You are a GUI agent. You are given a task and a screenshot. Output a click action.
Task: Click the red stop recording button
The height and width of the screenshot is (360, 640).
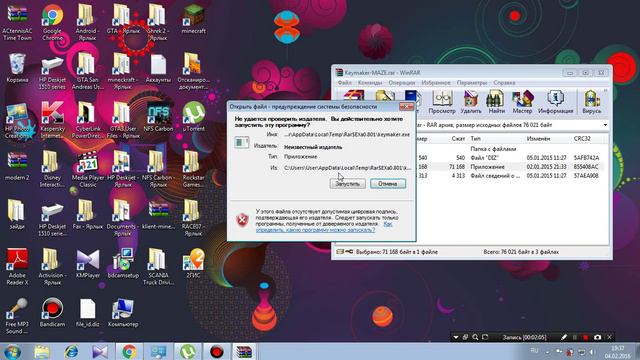586,337
